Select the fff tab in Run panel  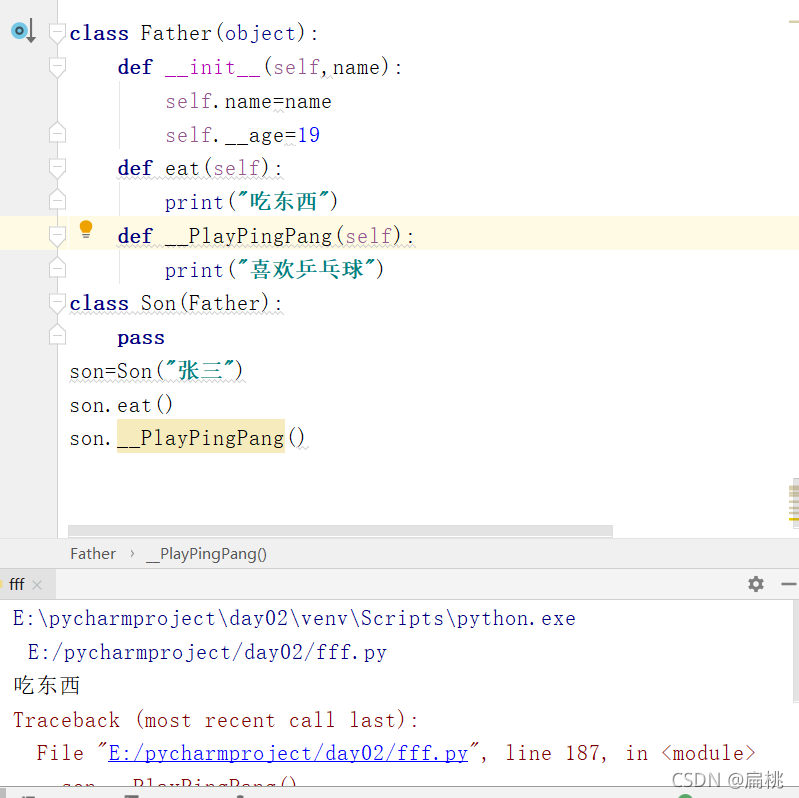[x=17, y=585]
